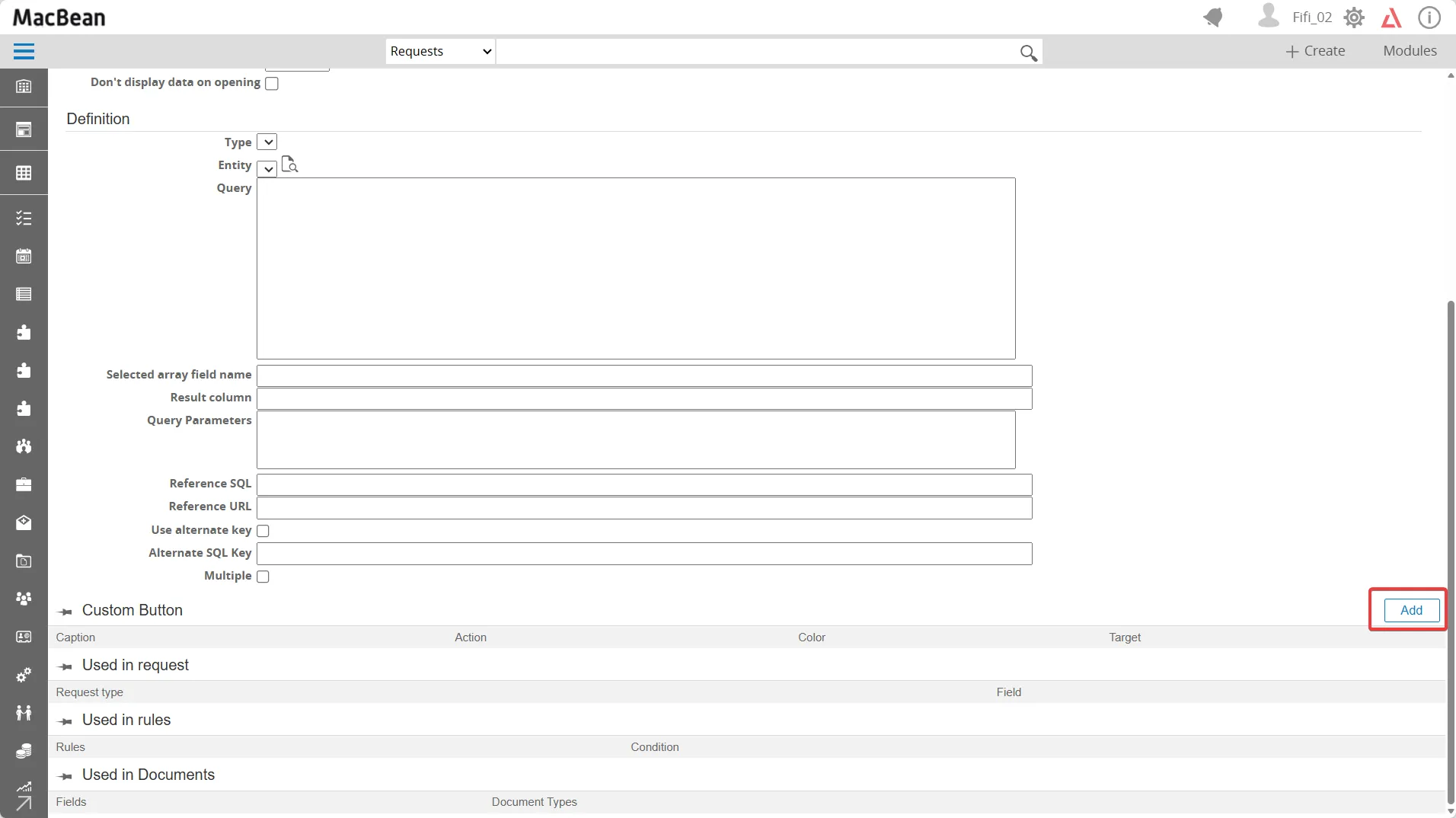Click the Caption column header
This screenshot has width=1456, height=818.
pos(75,637)
